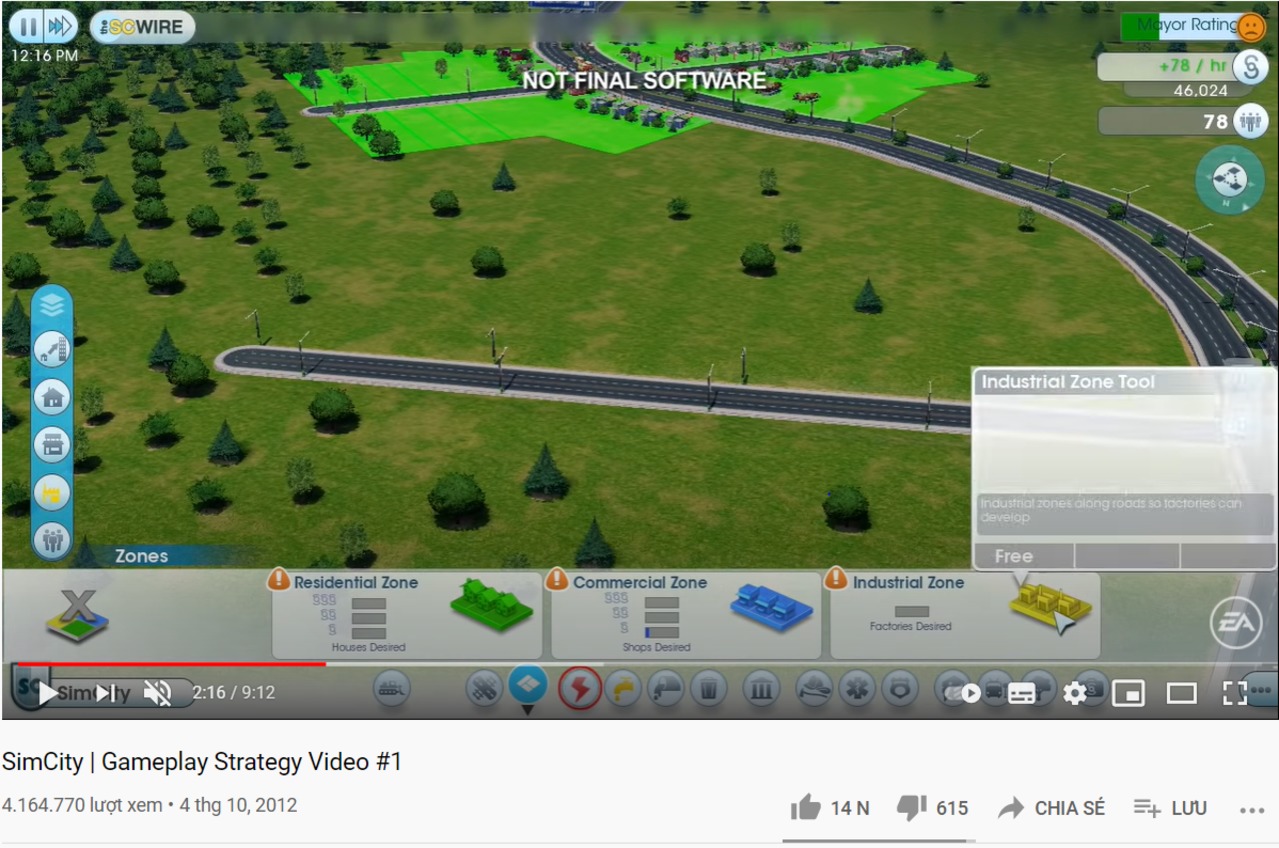Image resolution: width=1279 pixels, height=848 pixels.
Task: Select the commercial shop map icon
Action: 52,445
